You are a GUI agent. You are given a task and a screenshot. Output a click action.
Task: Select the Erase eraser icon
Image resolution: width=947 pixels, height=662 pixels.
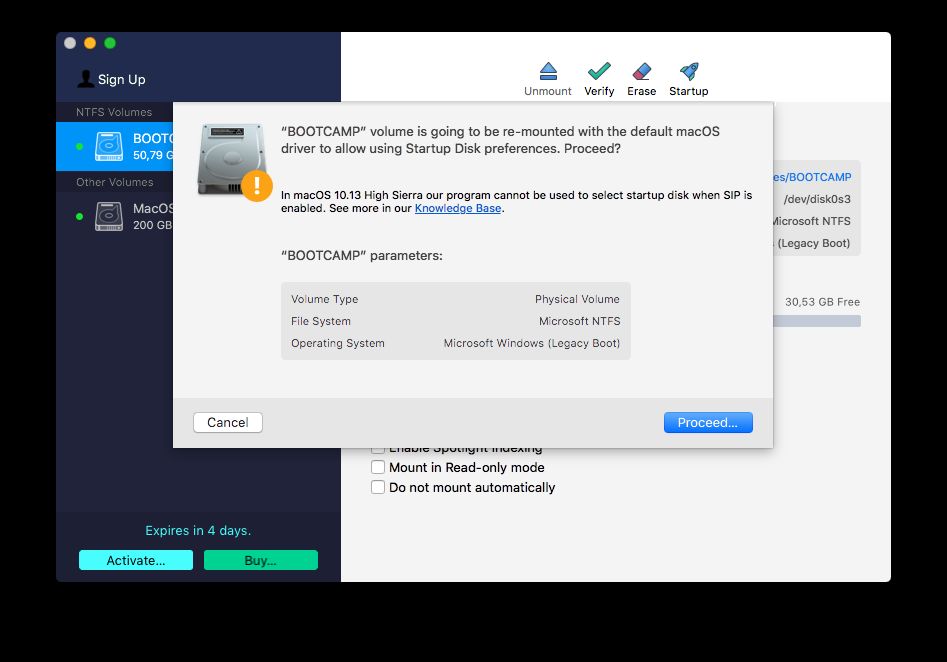click(x=641, y=71)
